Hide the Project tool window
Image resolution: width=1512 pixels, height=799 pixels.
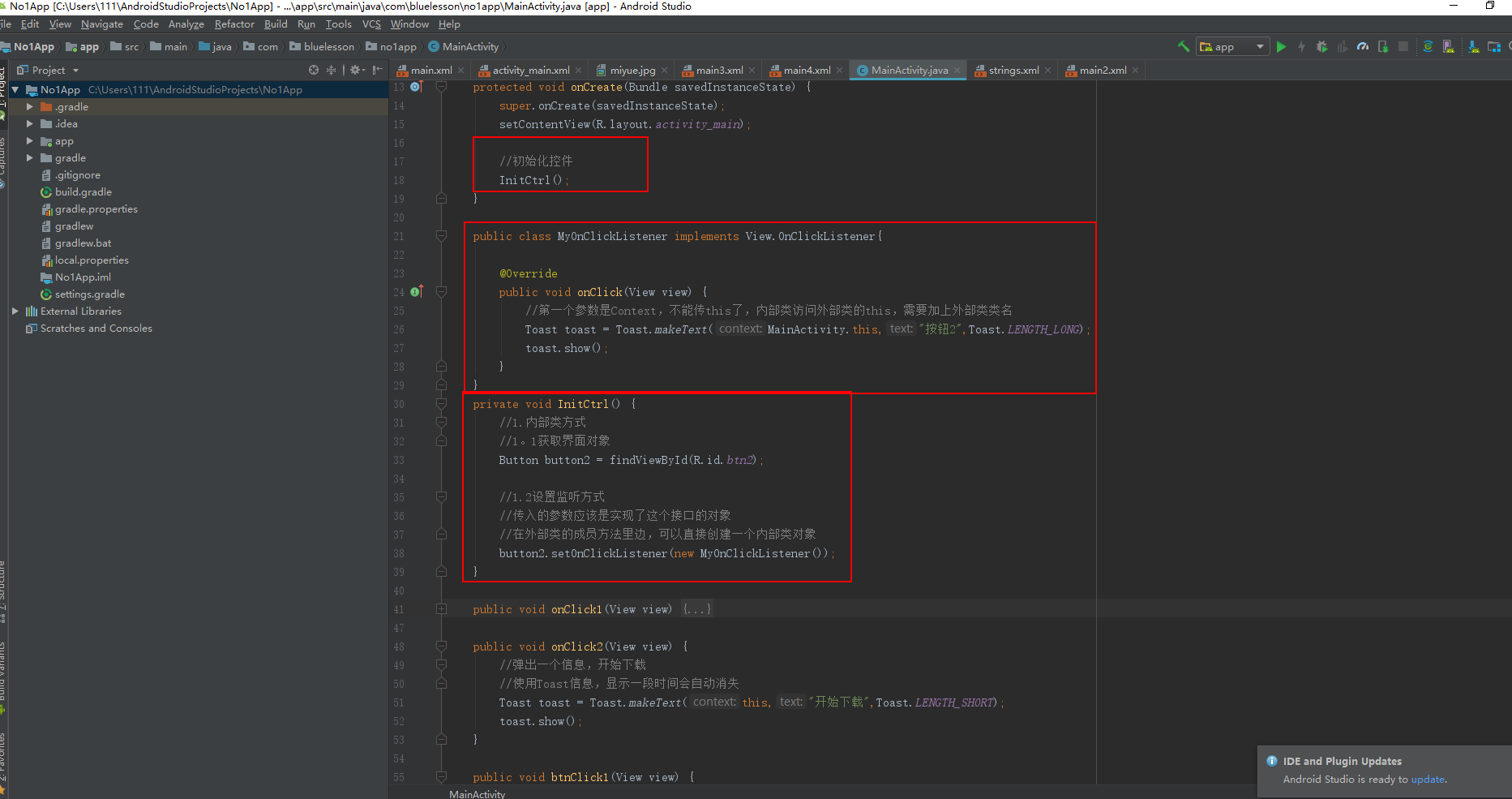377,70
